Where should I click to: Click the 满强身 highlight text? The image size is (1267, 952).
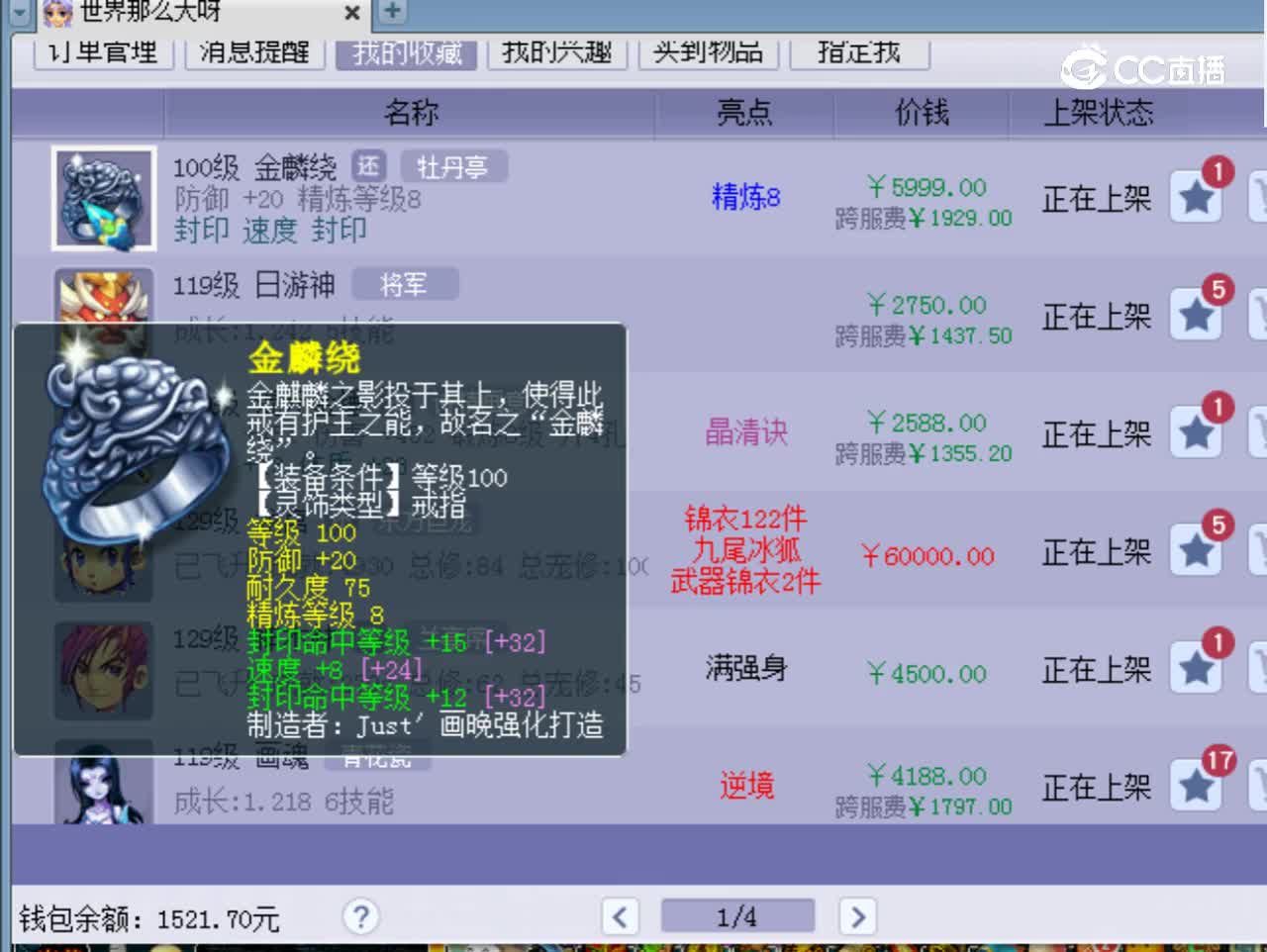tap(746, 668)
